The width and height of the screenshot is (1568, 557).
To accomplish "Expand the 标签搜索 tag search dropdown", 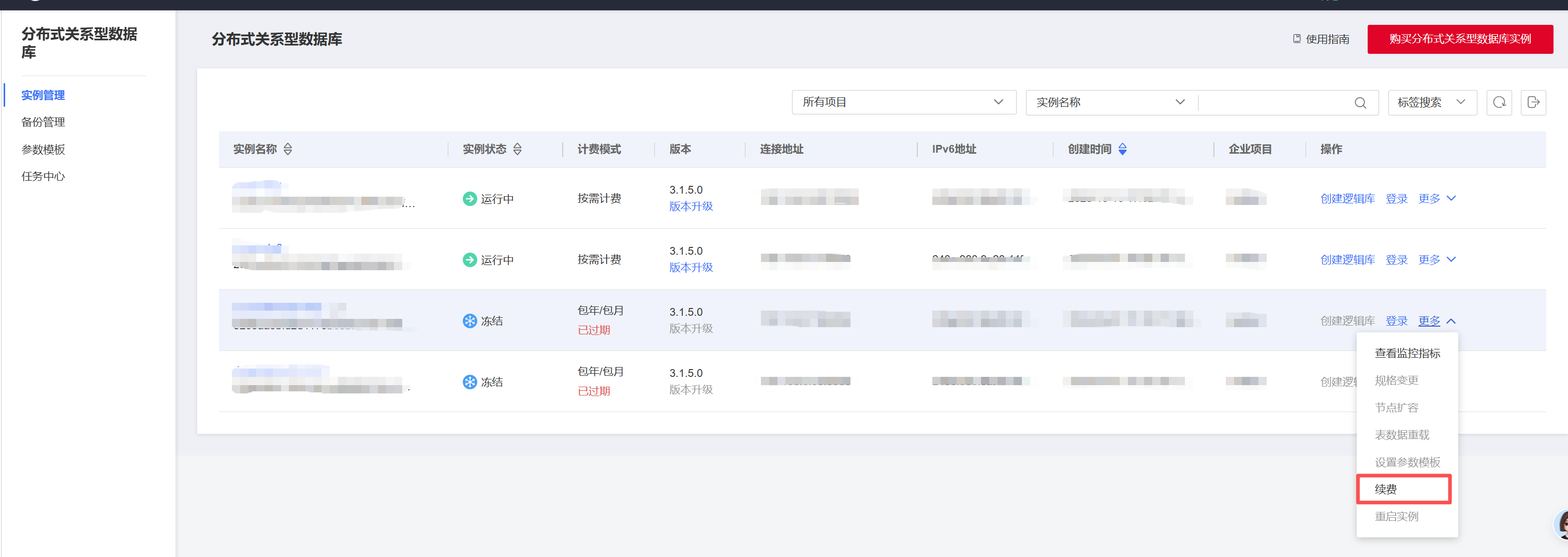I will click(1432, 102).
